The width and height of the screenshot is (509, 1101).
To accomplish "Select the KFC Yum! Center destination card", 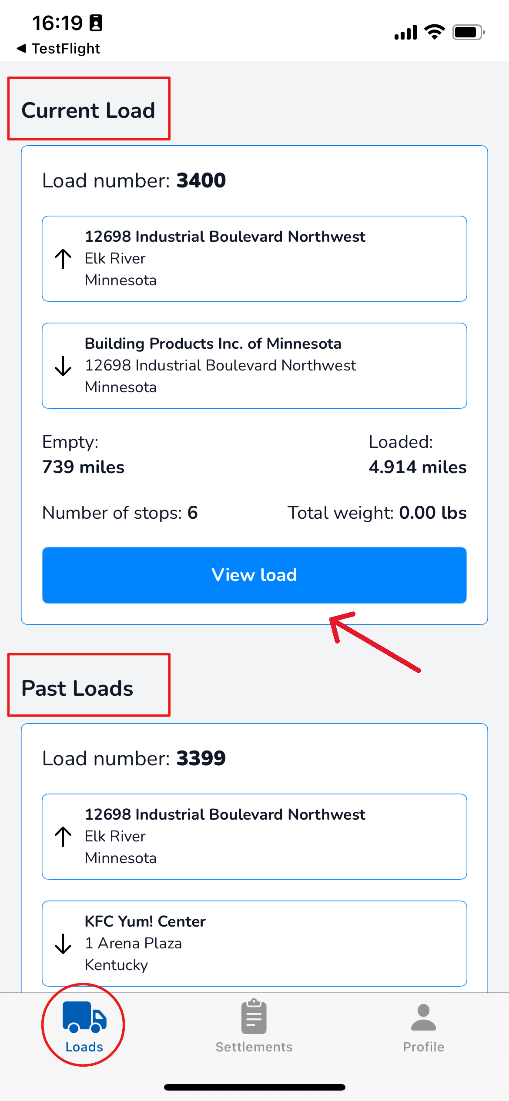I will pos(254,943).
